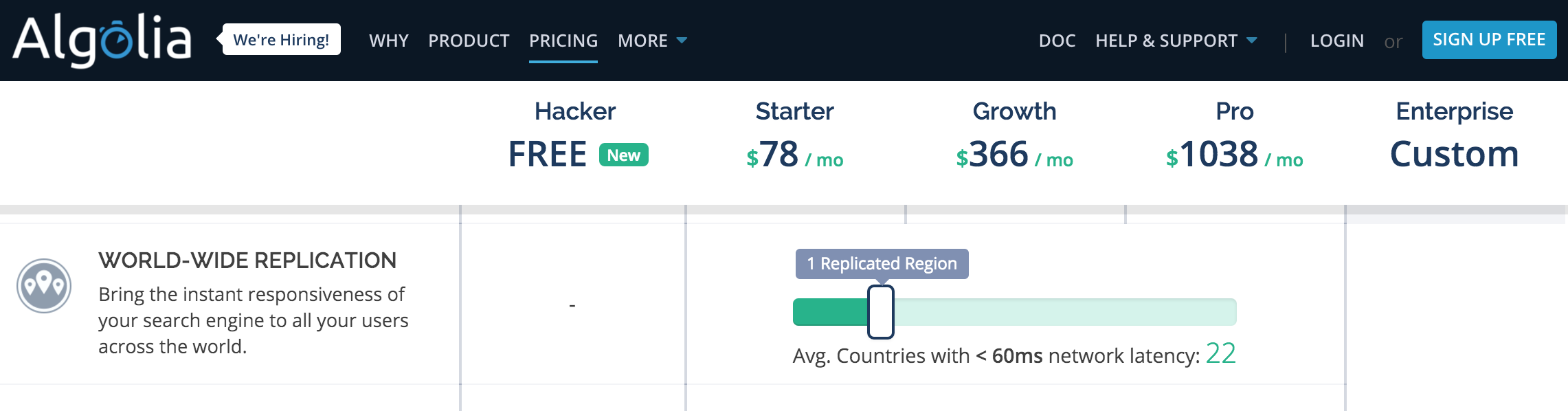Click the LOGIN link
This screenshot has height=411, width=1568.
(1337, 41)
